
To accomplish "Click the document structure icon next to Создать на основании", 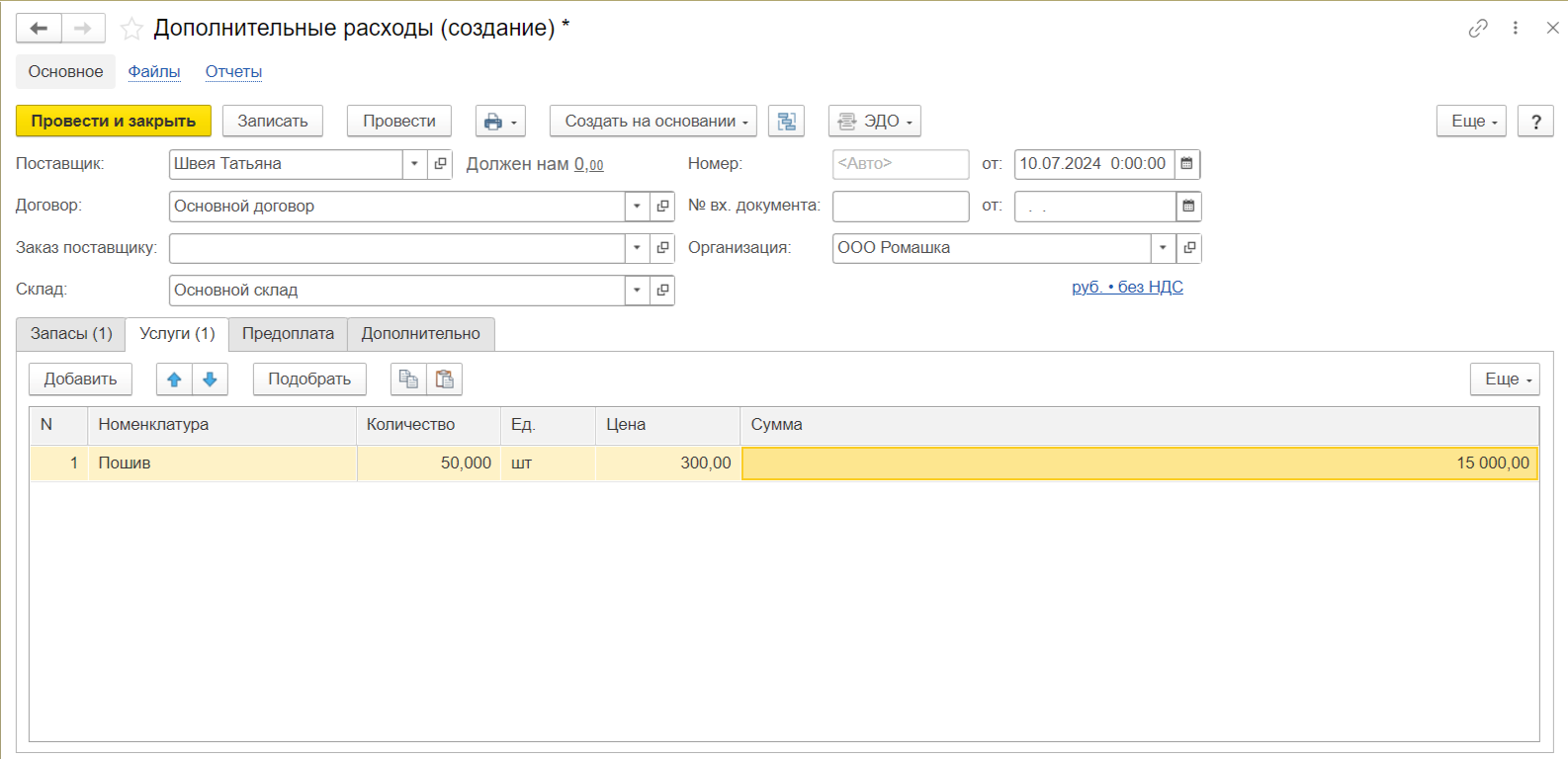I will coord(786,121).
